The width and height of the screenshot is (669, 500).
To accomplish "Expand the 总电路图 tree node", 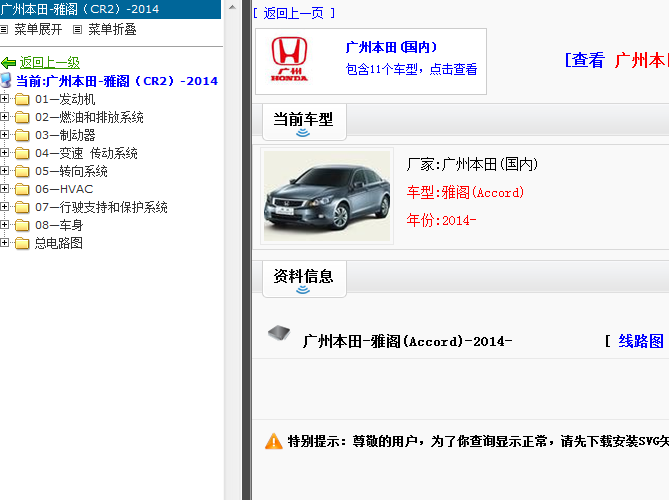I will pyautogui.click(x=4, y=243).
